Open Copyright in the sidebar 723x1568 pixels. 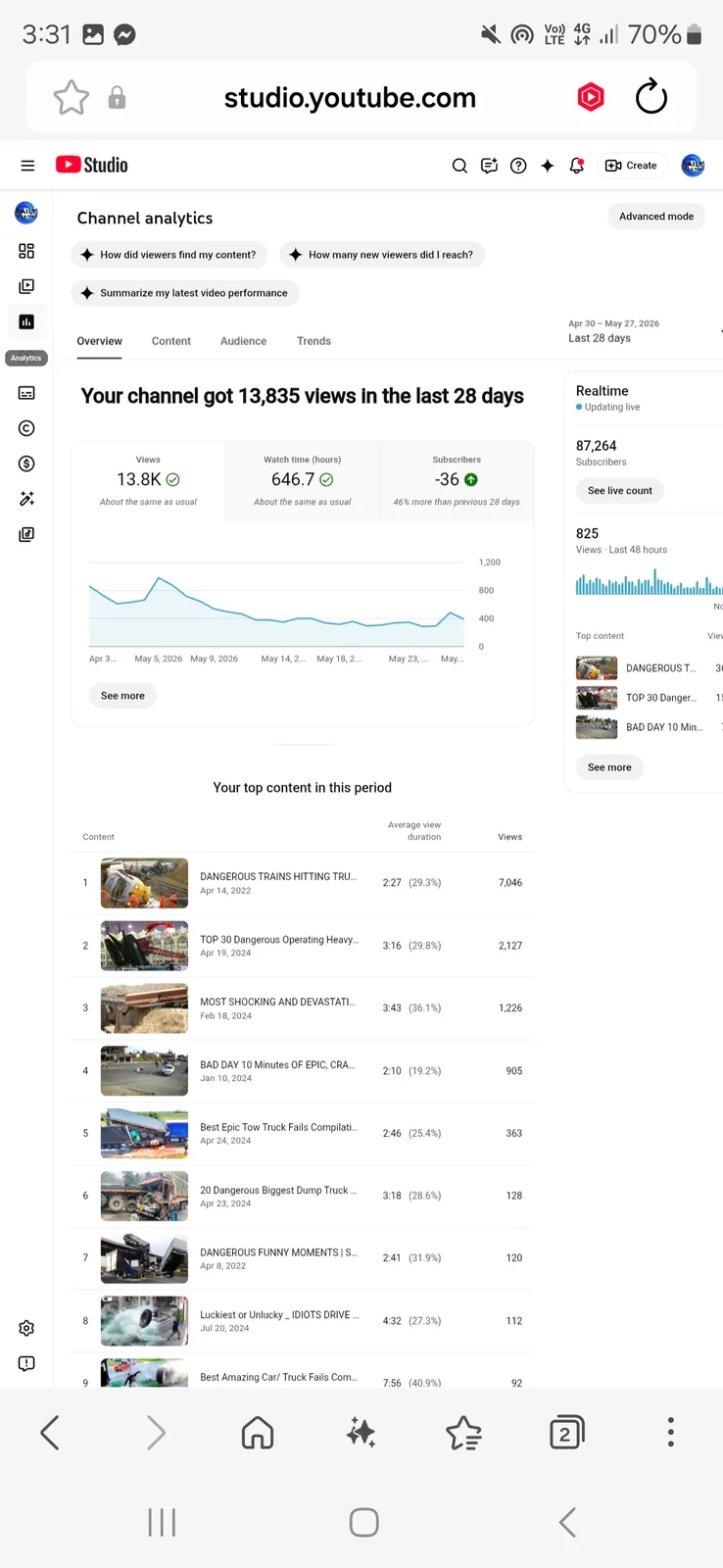click(x=26, y=428)
